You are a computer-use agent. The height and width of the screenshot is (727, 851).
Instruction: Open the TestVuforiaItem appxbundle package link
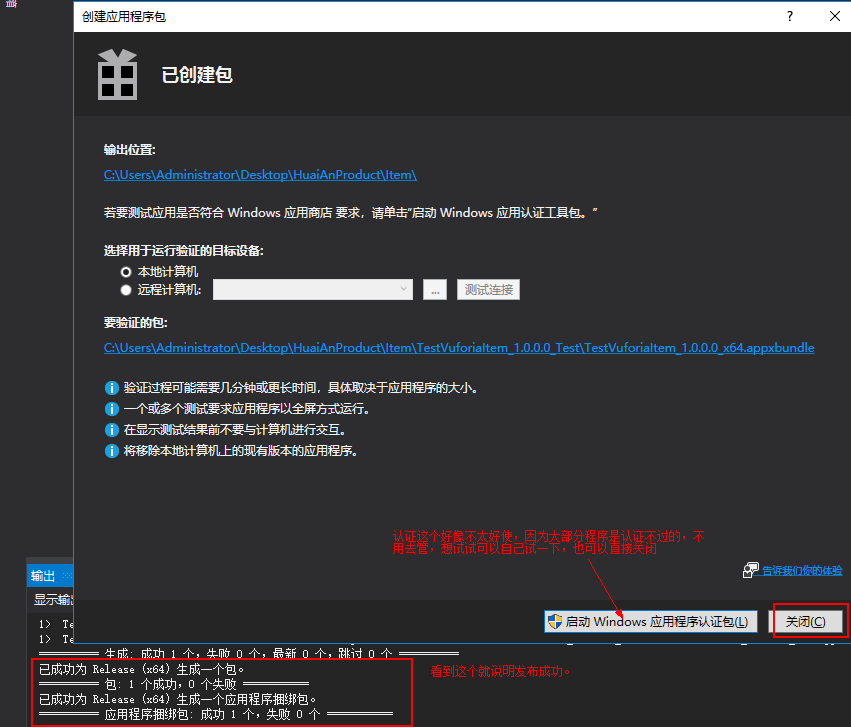(x=459, y=348)
